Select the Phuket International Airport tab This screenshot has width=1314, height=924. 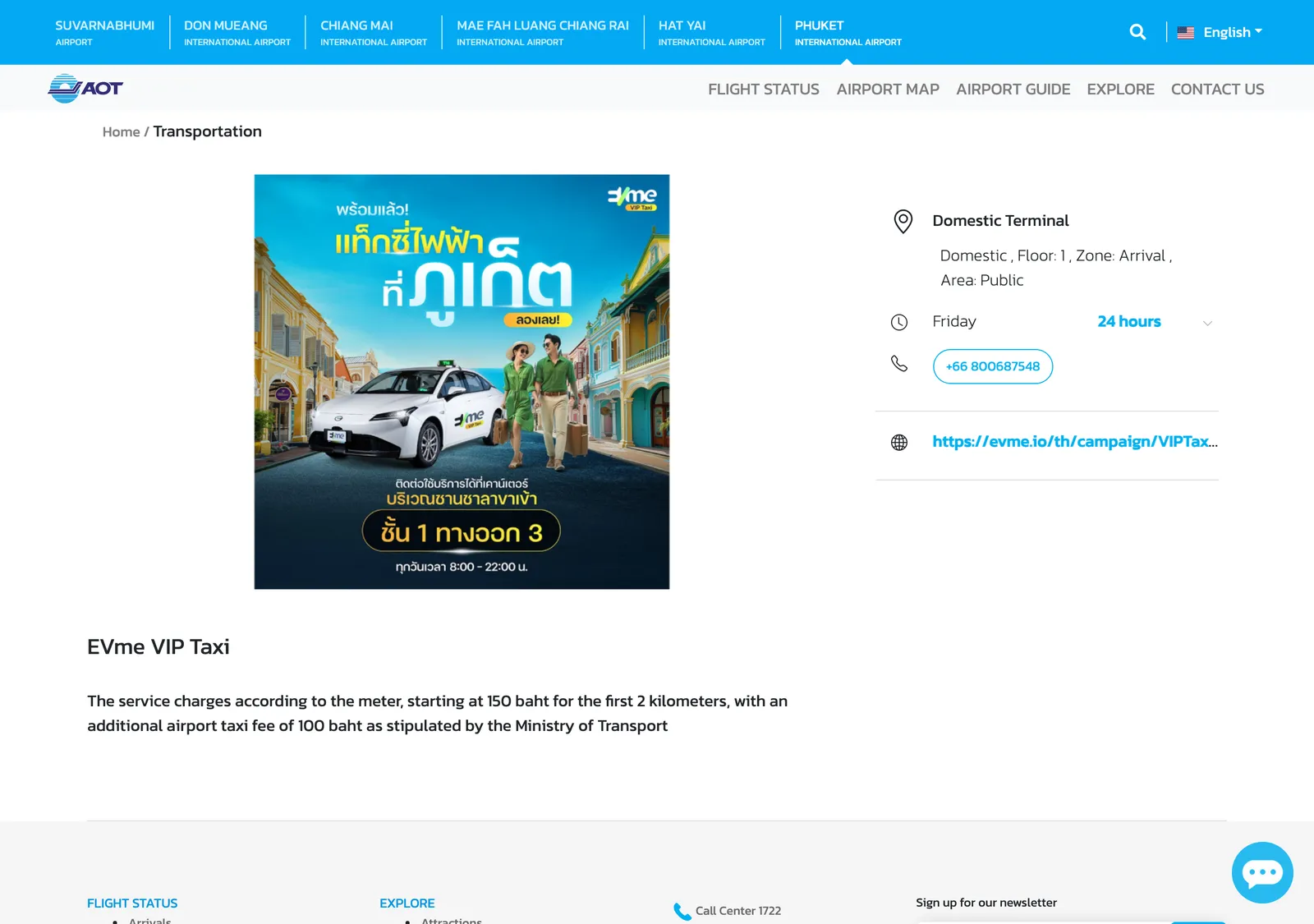[848, 32]
